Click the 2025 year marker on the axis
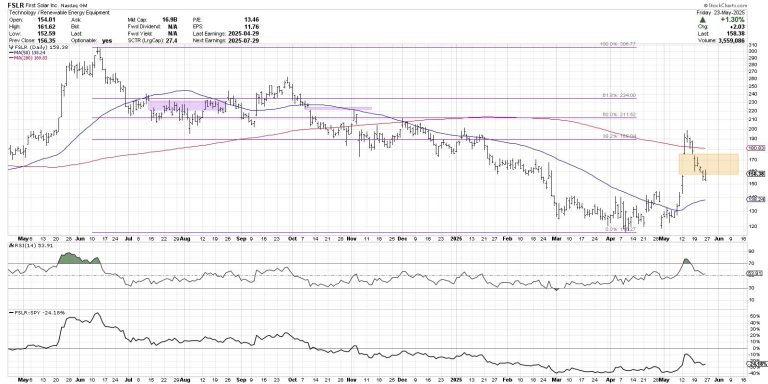768x384 pixels. click(x=456, y=240)
